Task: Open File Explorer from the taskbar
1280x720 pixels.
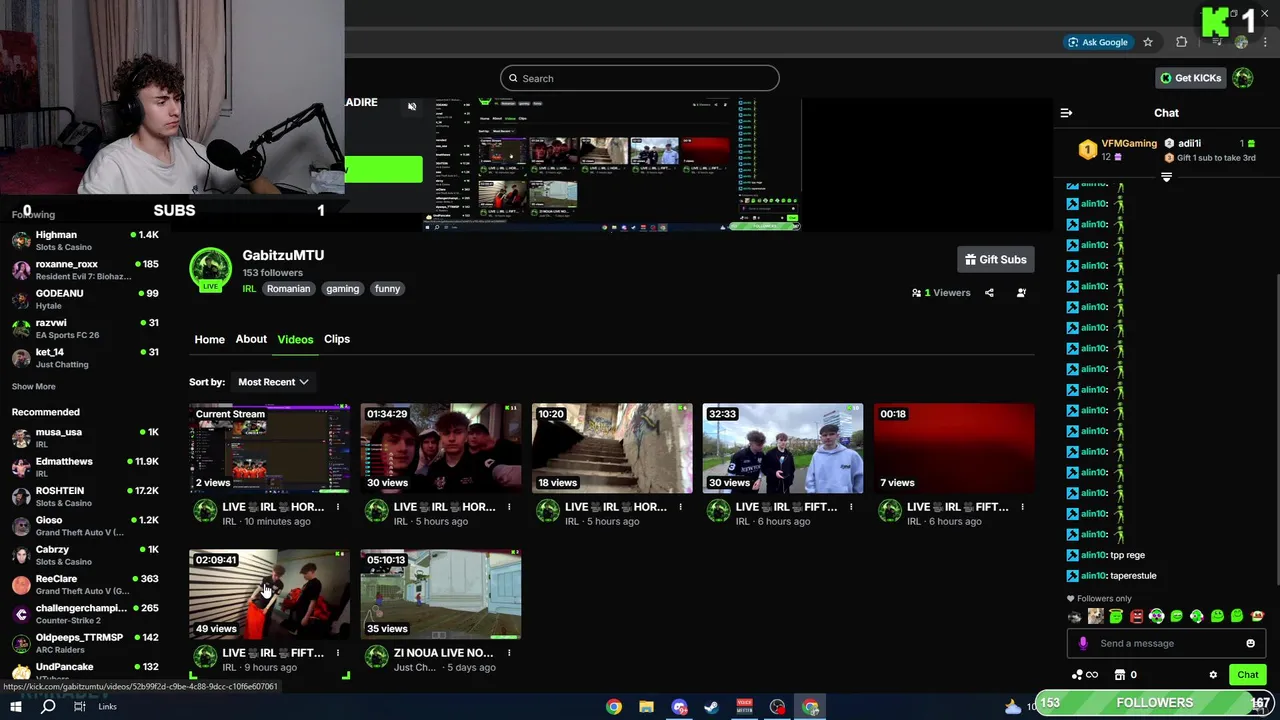Action: pos(646,707)
